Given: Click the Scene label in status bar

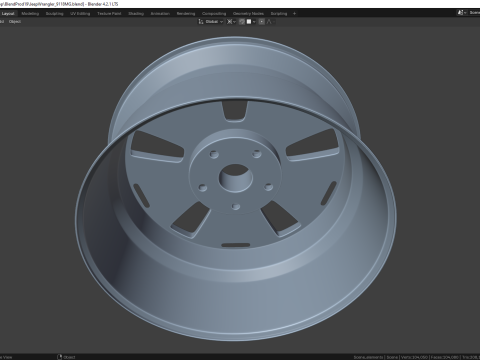Looking at the screenshot, I should [x=392, y=357].
